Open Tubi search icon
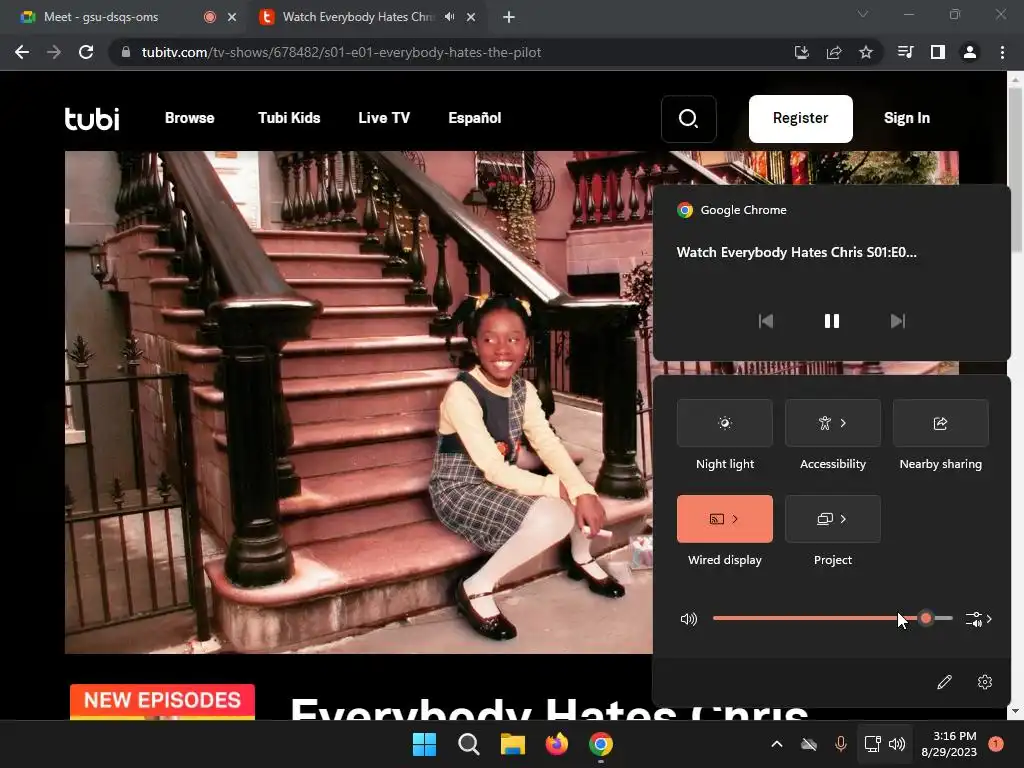 [688, 119]
